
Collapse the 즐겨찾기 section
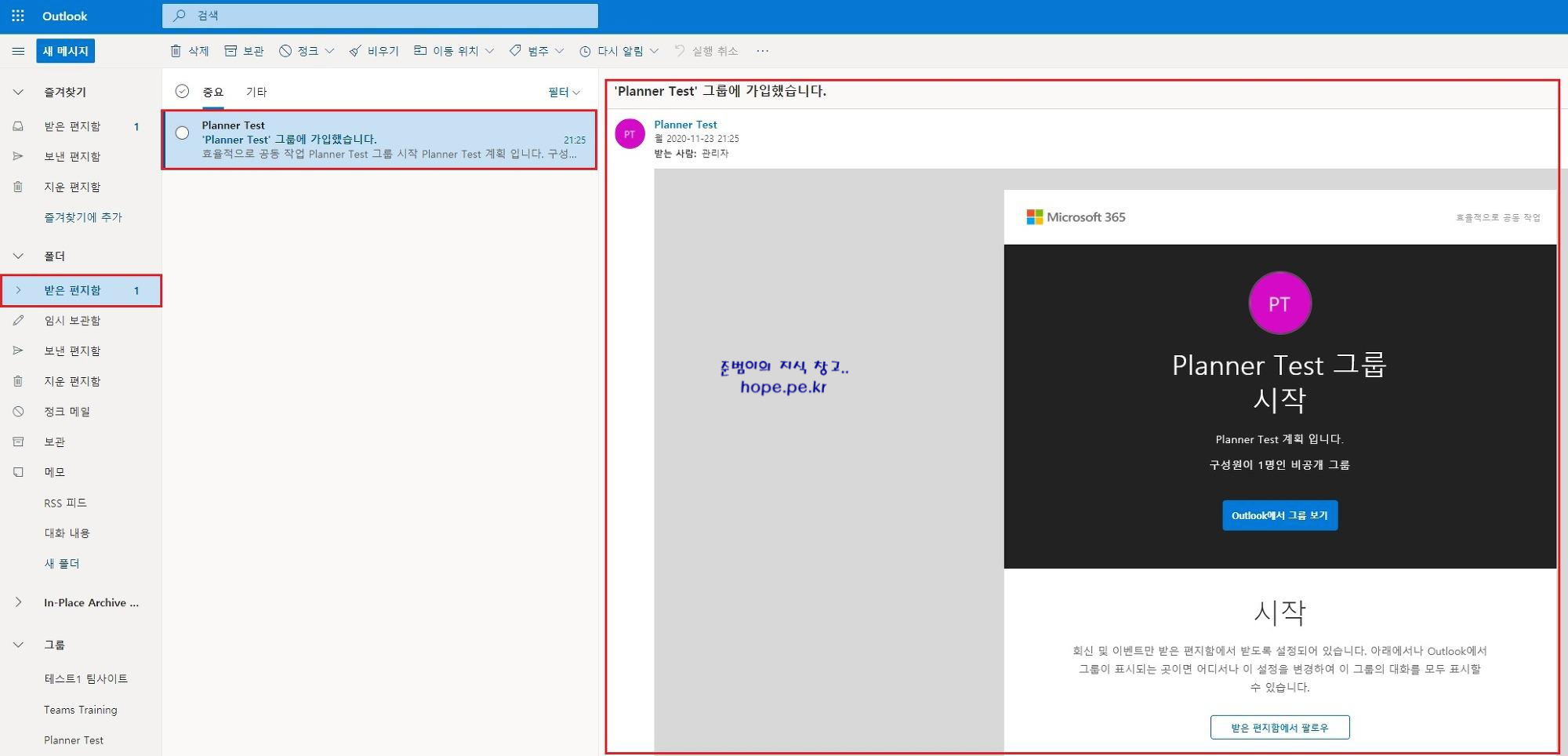18,92
